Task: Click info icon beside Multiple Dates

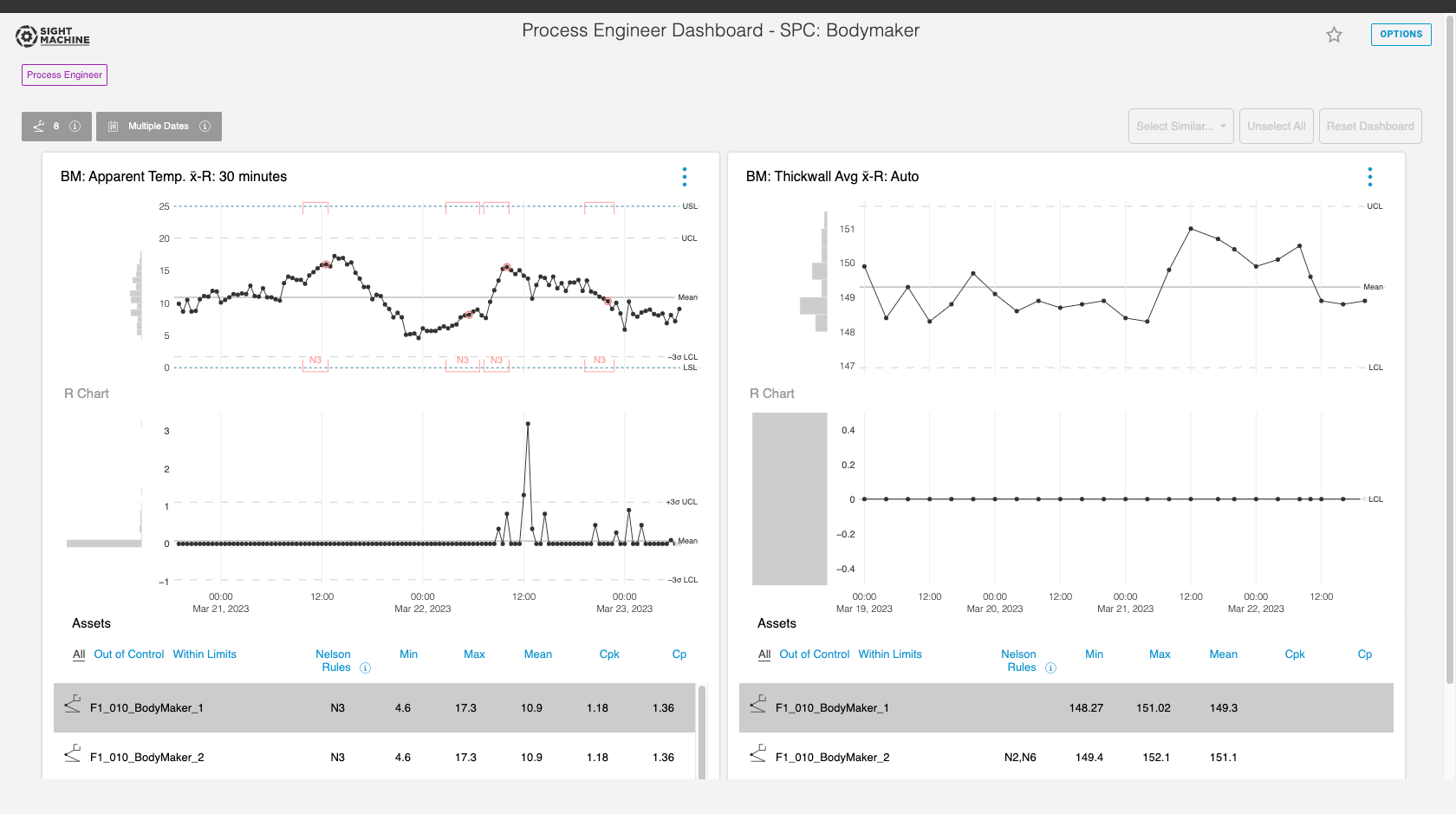Action: click(x=205, y=127)
